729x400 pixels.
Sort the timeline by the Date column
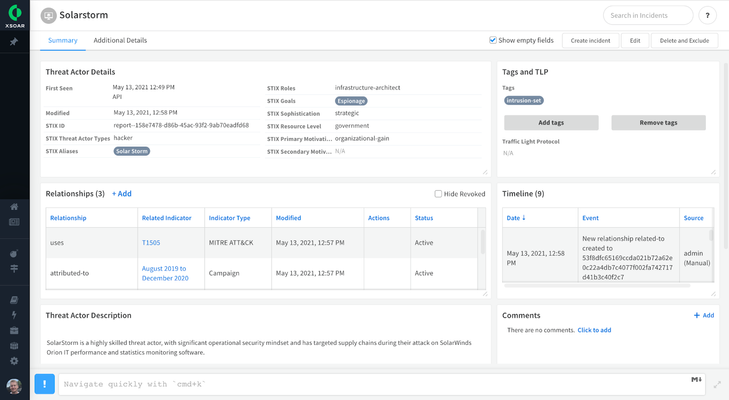pos(515,217)
